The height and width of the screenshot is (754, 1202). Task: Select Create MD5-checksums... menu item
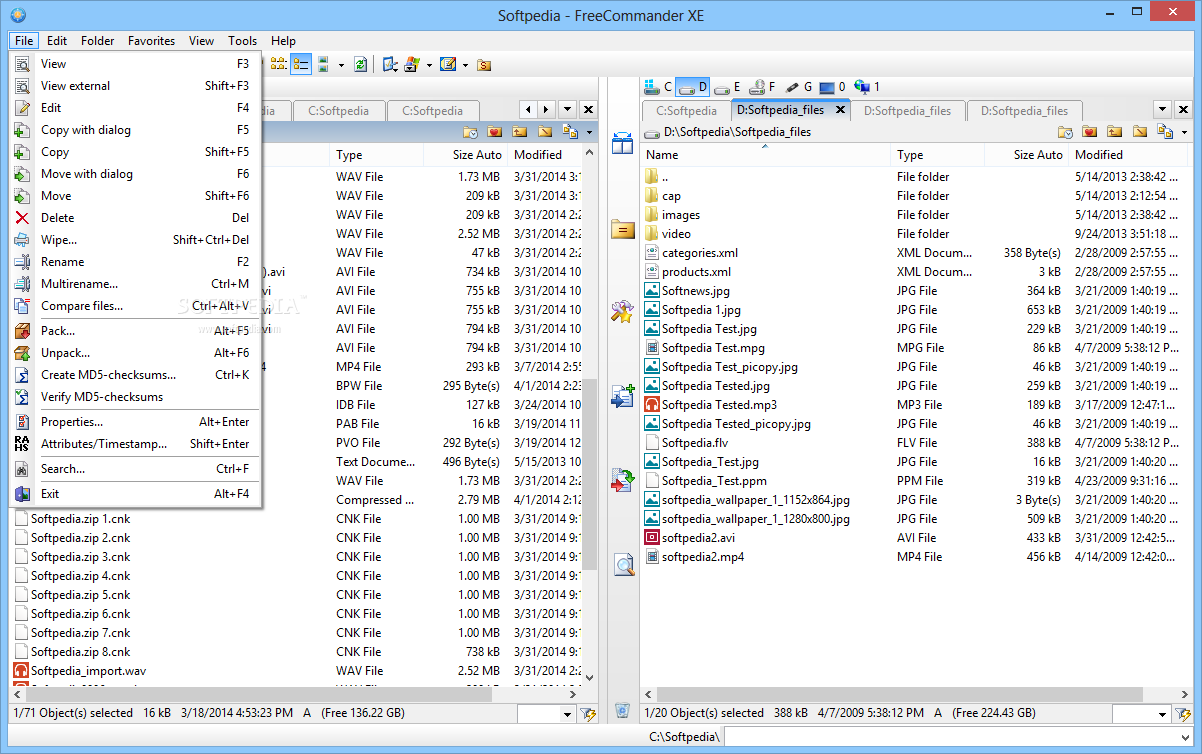(x=135, y=375)
